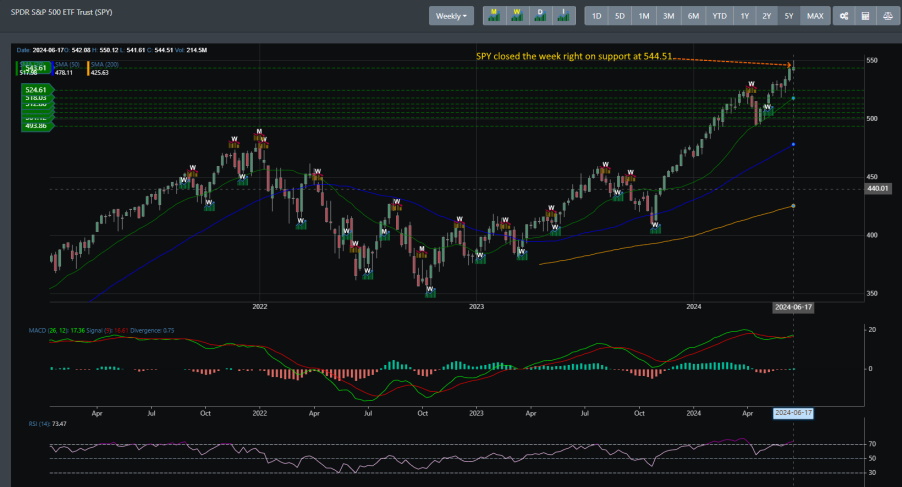Open the balance scale compare icon
The height and width of the screenshot is (487, 902).
pos(888,16)
